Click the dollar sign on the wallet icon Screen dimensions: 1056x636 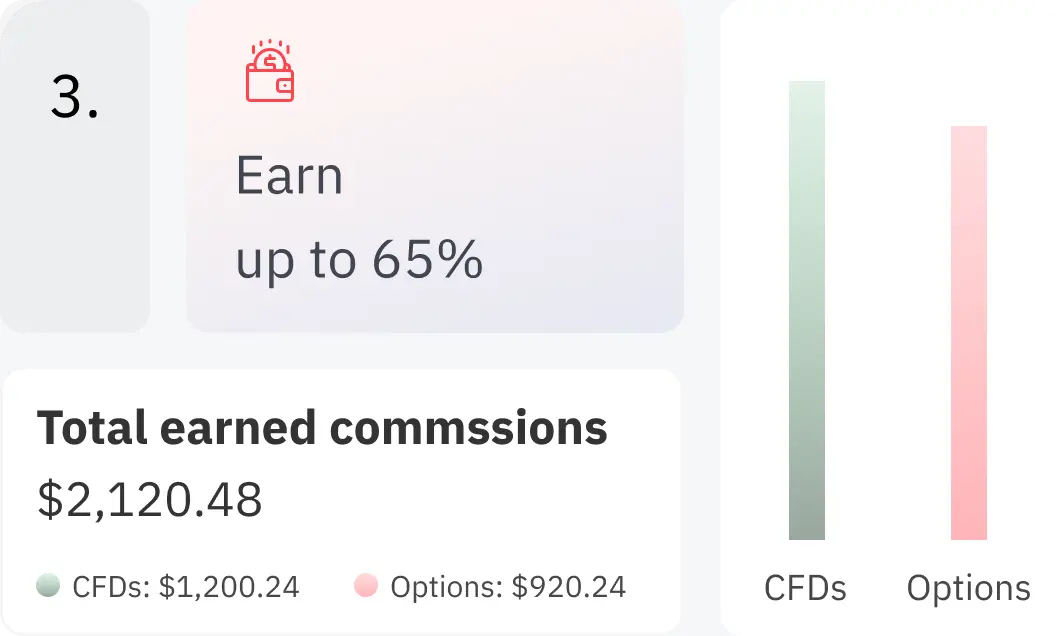pyautogui.click(x=270, y=60)
